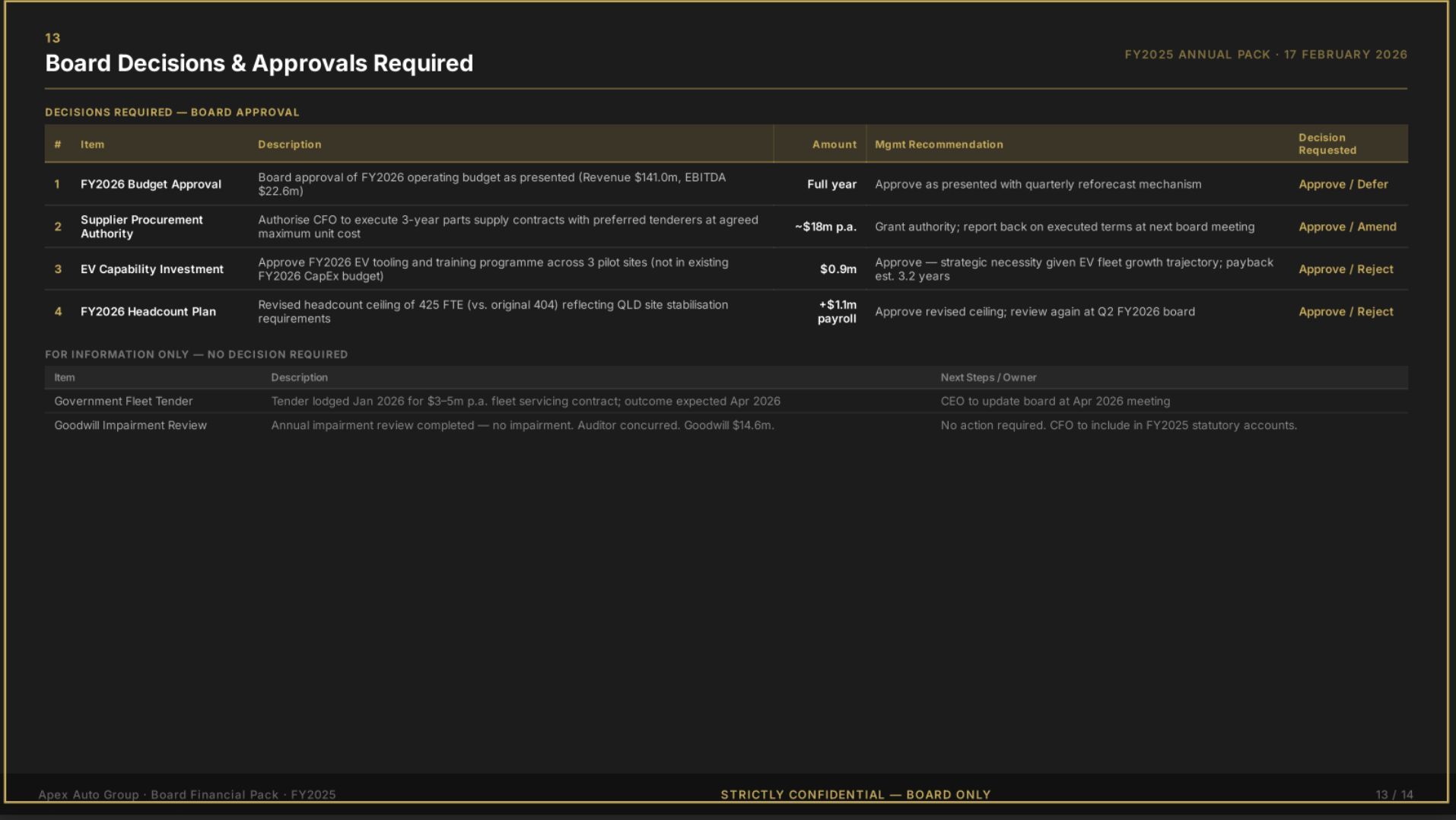The image size is (1456, 820).
Task: Click the Supplier Procurement Authority item
Action: tap(141, 227)
